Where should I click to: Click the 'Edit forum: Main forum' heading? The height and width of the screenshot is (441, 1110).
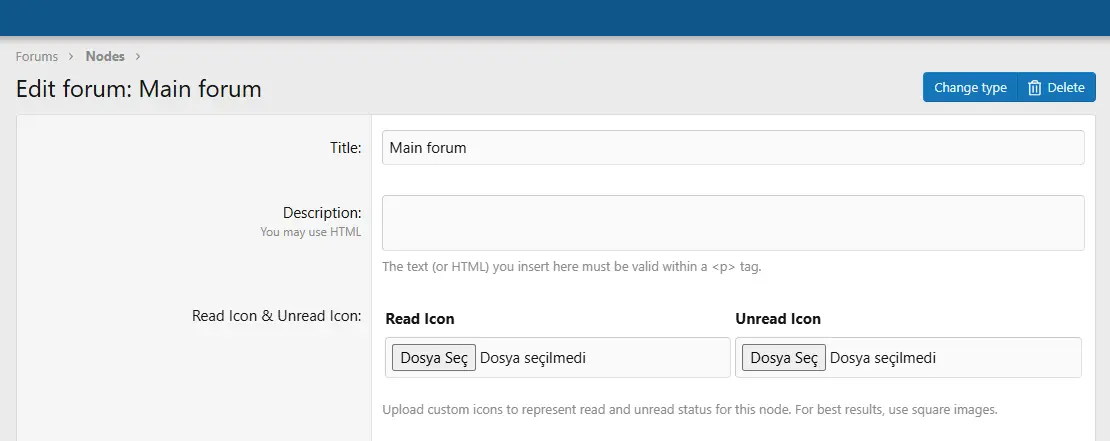pos(139,89)
